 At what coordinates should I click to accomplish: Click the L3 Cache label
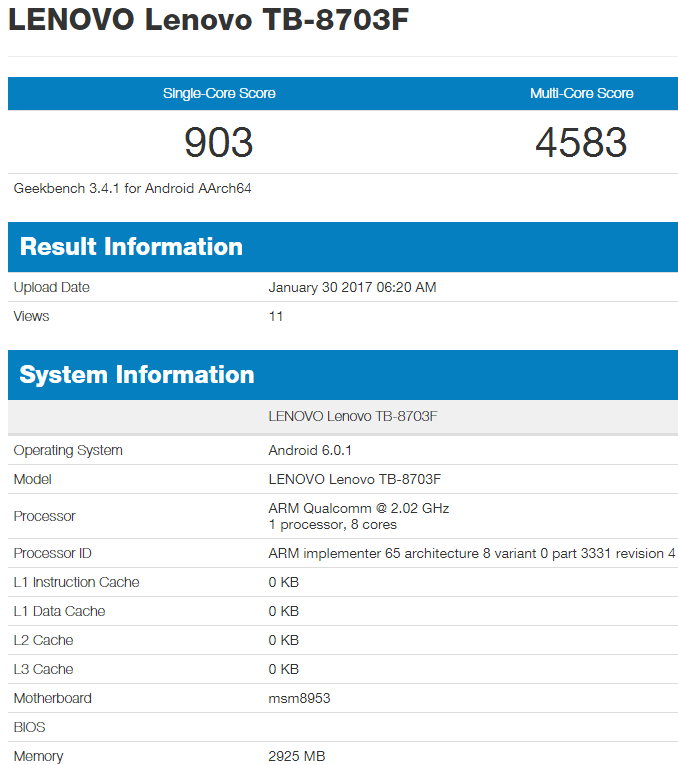click(43, 669)
